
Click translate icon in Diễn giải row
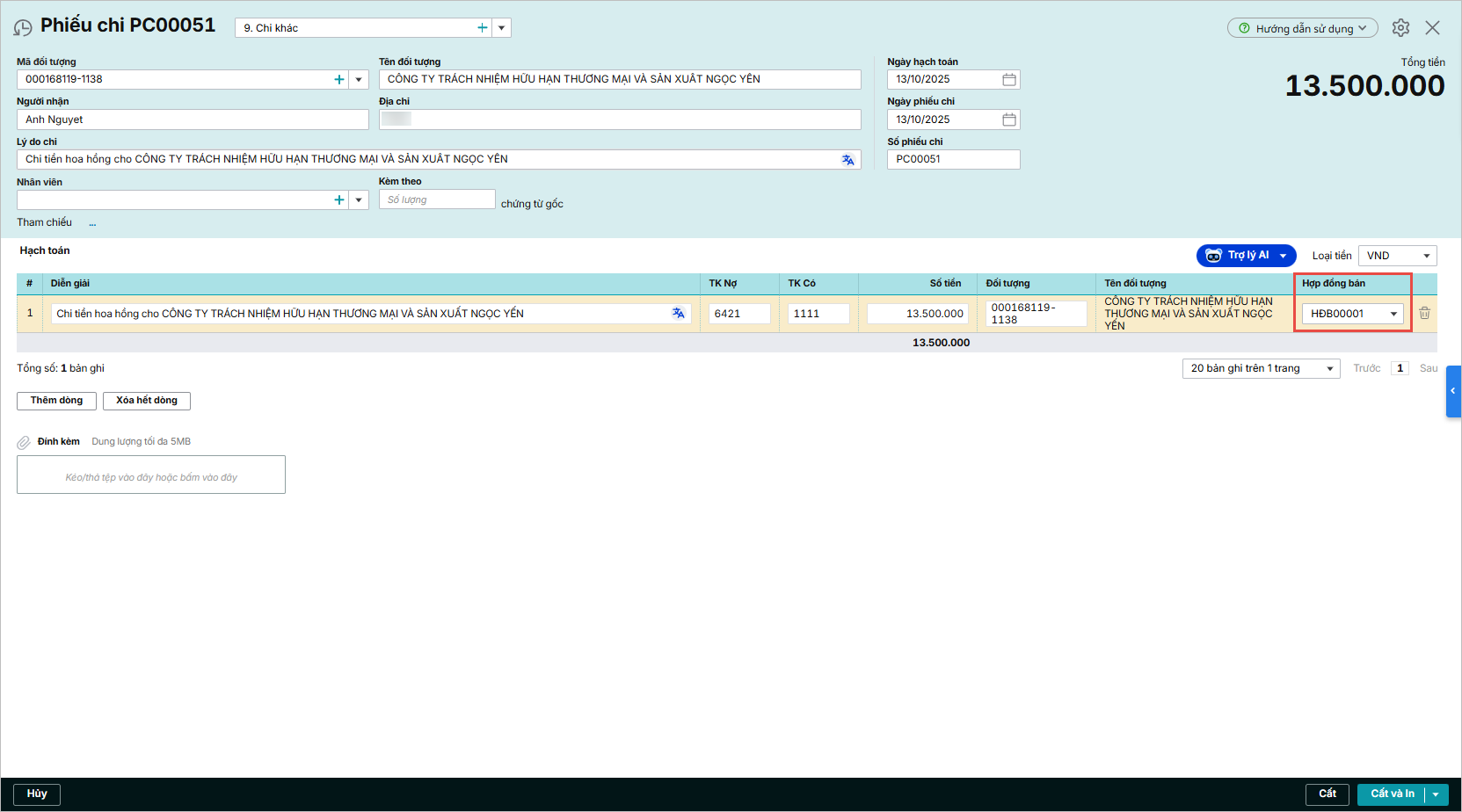coord(678,314)
